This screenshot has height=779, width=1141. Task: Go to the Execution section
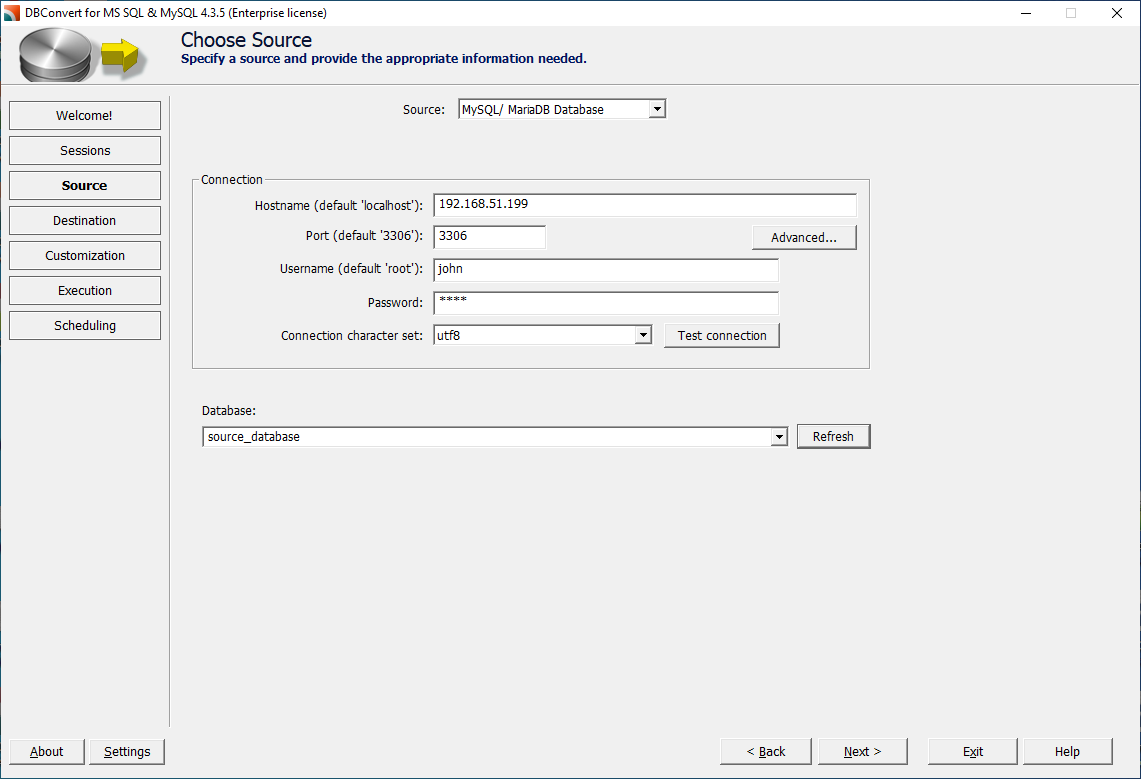(x=84, y=290)
